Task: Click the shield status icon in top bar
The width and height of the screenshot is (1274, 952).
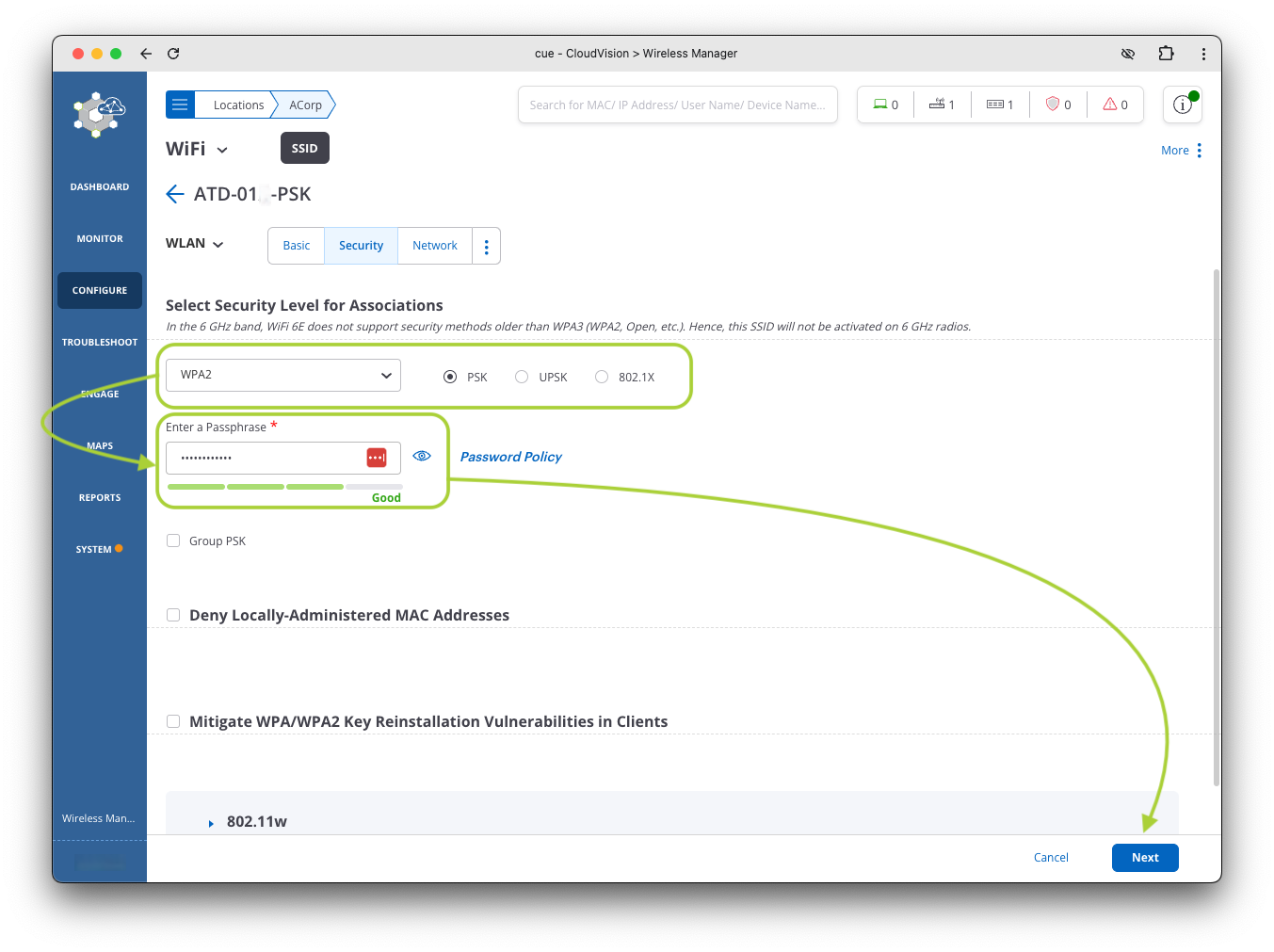Action: click(1053, 105)
